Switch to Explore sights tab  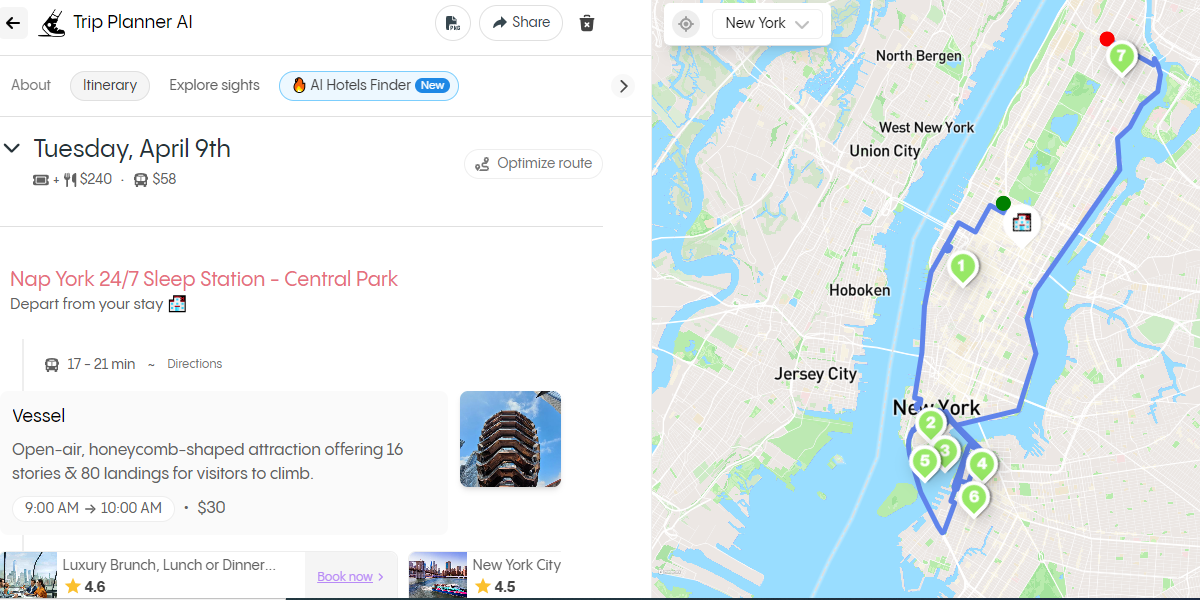click(214, 85)
